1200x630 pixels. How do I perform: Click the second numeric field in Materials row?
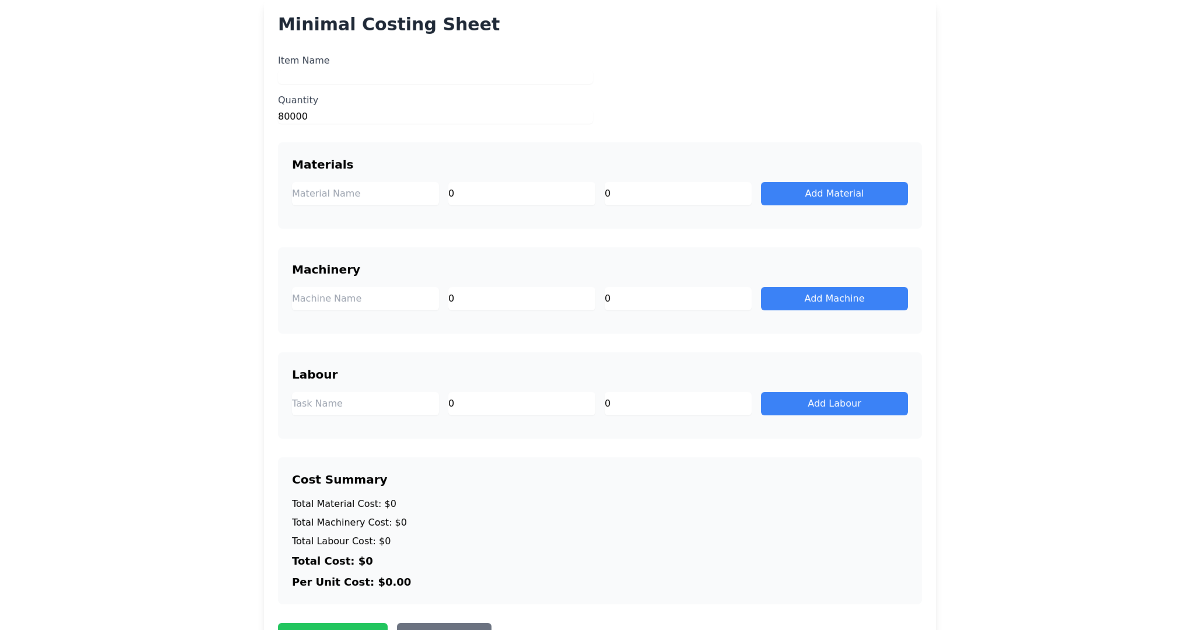[676, 193]
